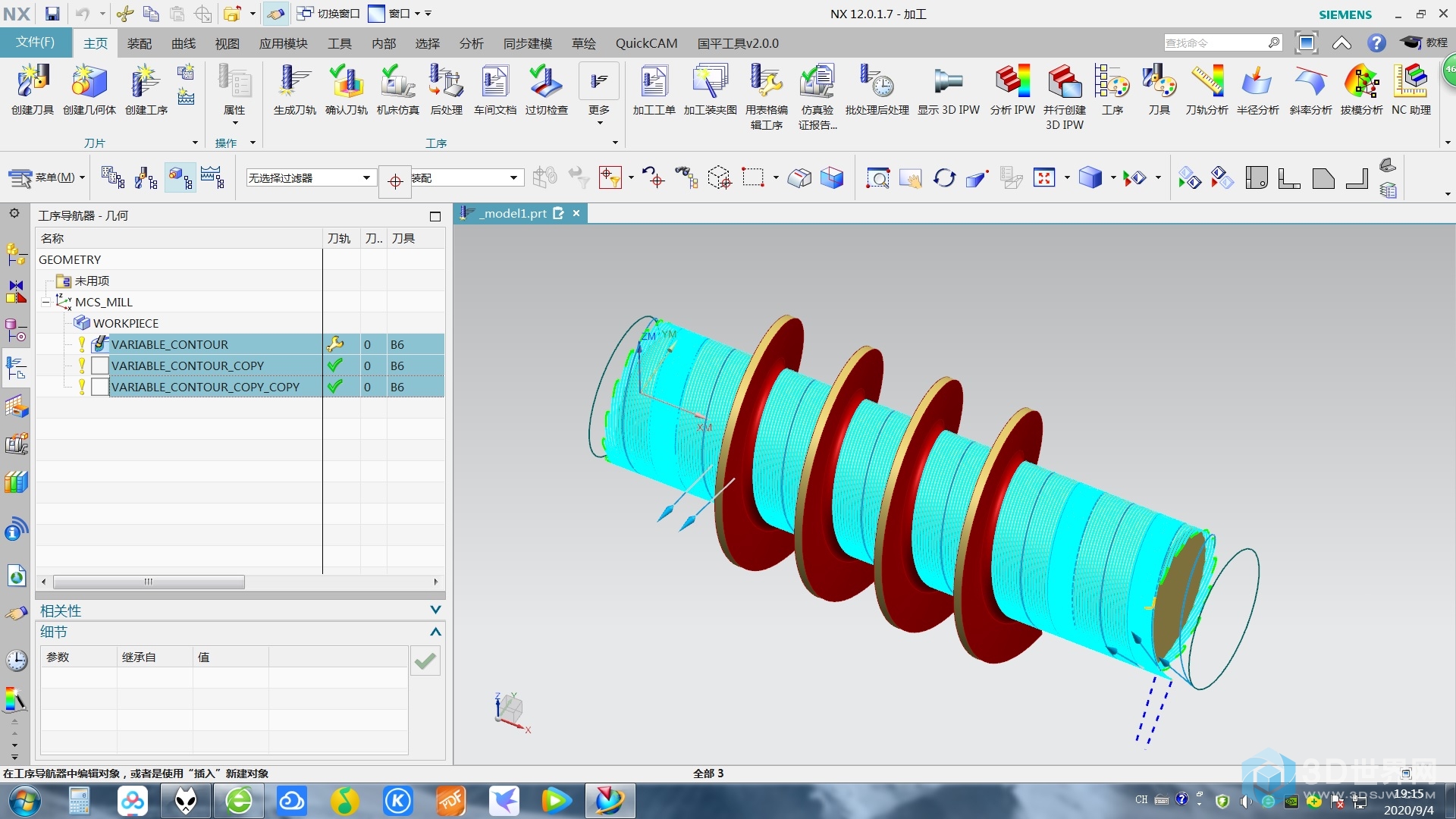Open the 菜单(M) dropdown
This screenshot has height=819, width=1456.
(x=46, y=178)
